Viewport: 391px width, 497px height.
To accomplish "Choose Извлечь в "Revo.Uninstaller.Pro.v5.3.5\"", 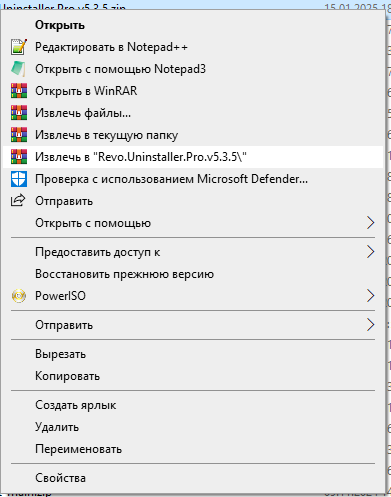I will click(193, 157).
